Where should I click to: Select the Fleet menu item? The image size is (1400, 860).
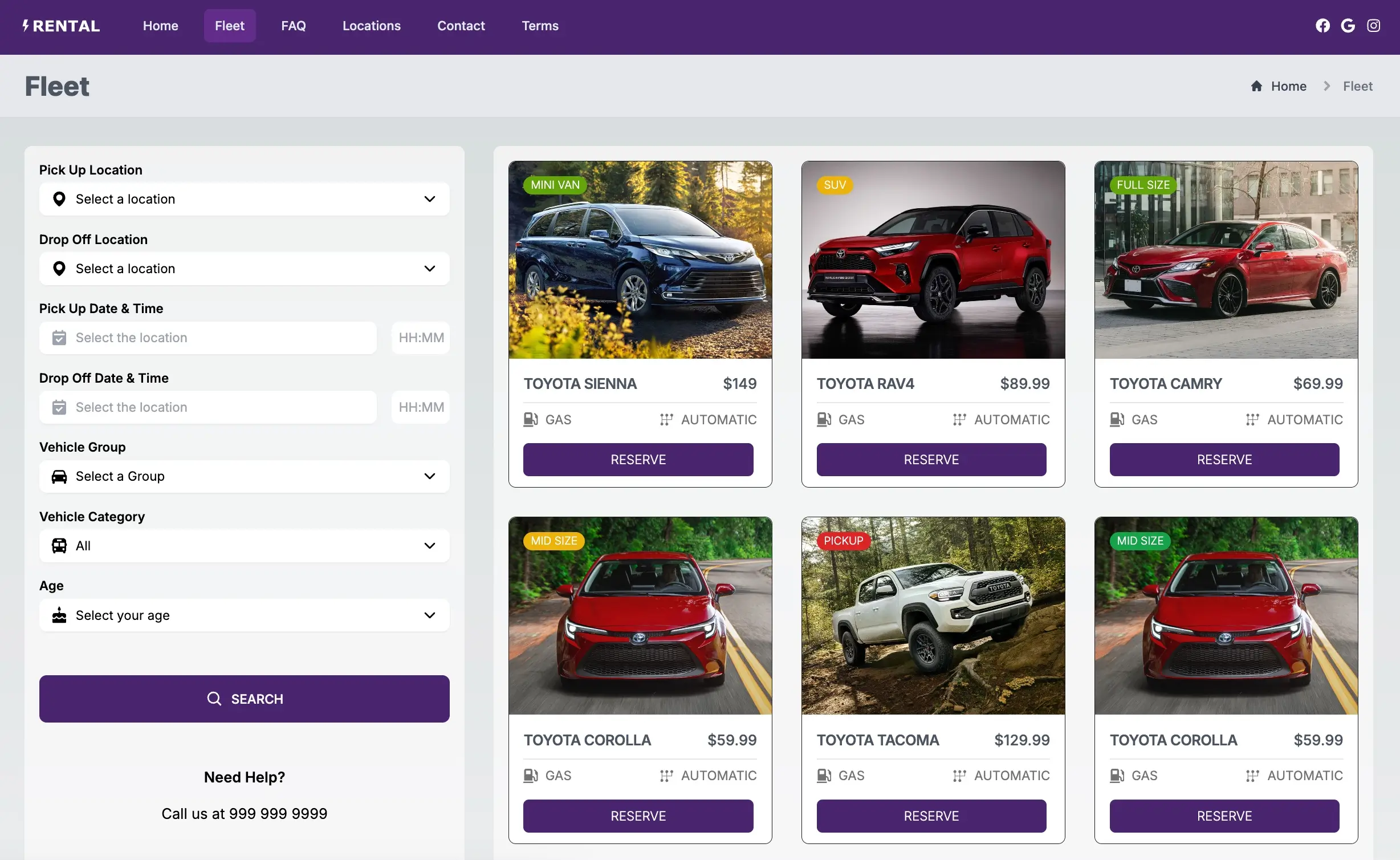(x=229, y=25)
